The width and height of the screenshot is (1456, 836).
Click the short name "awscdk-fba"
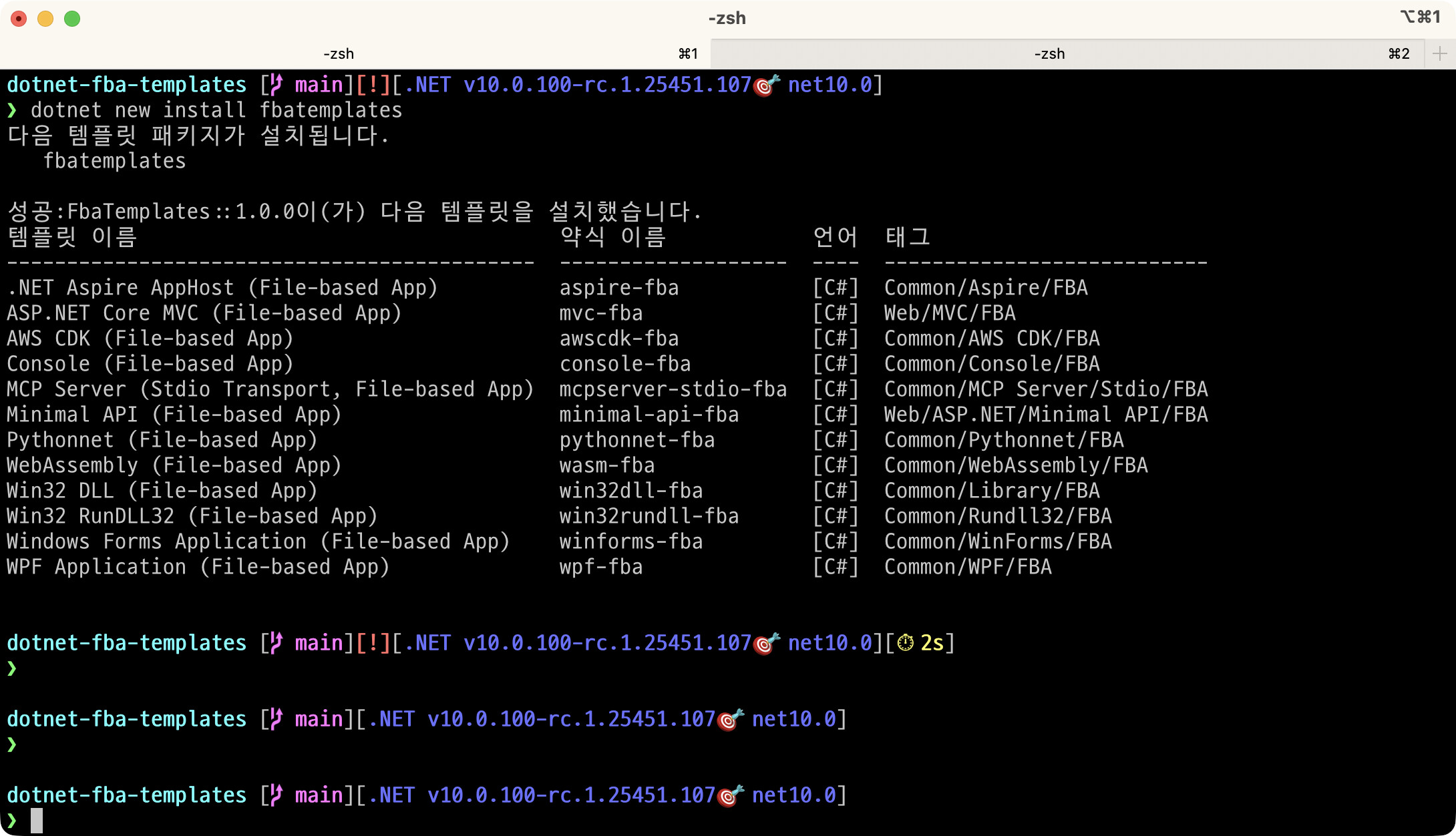tap(619, 339)
